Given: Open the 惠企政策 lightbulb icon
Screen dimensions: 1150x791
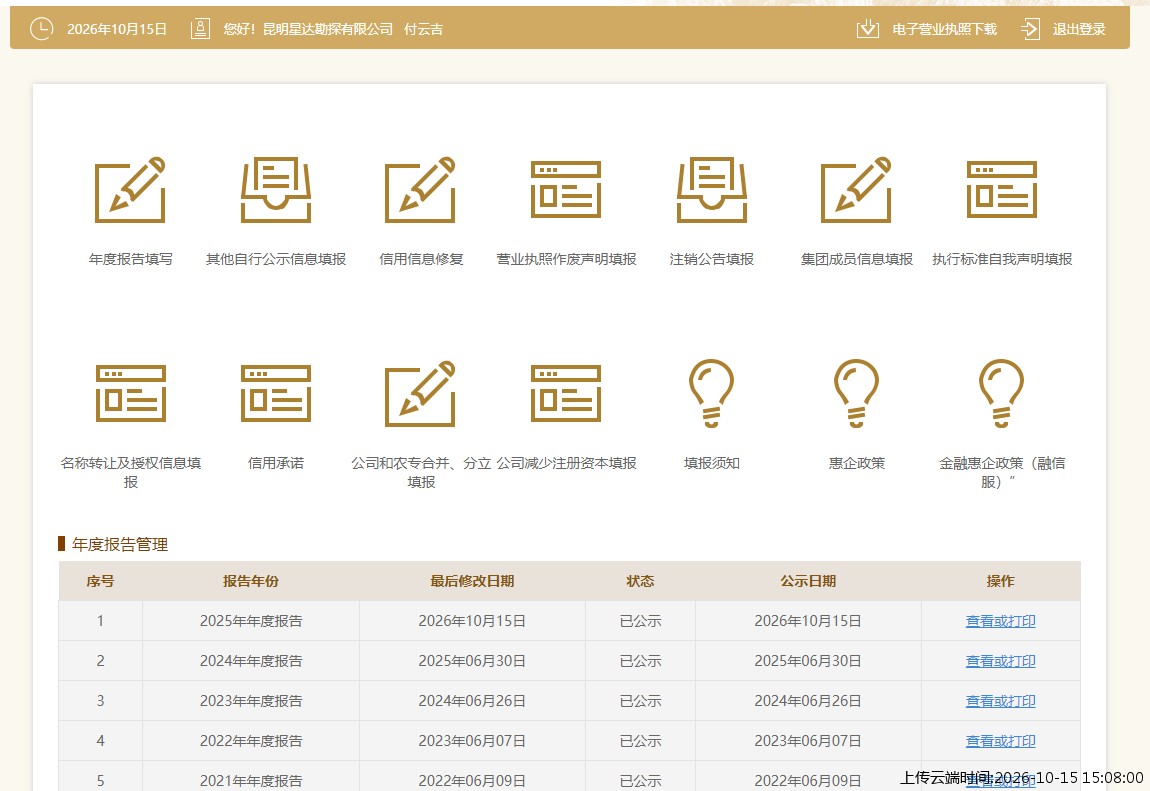Looking at the screenshot, I should click(x=857, y=394).
